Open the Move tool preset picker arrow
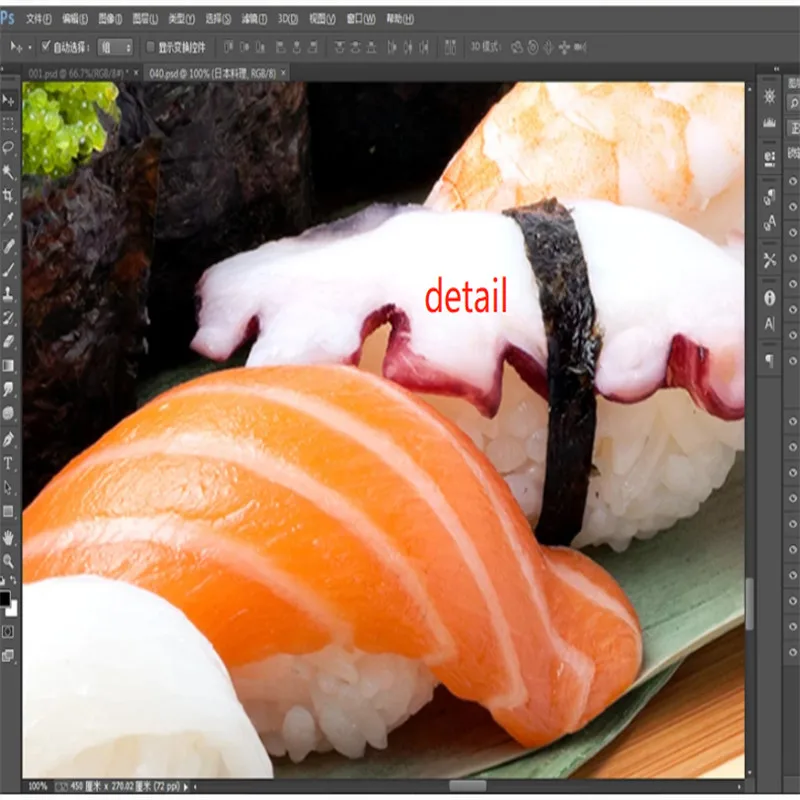800x800 pixels. [30, 47]
